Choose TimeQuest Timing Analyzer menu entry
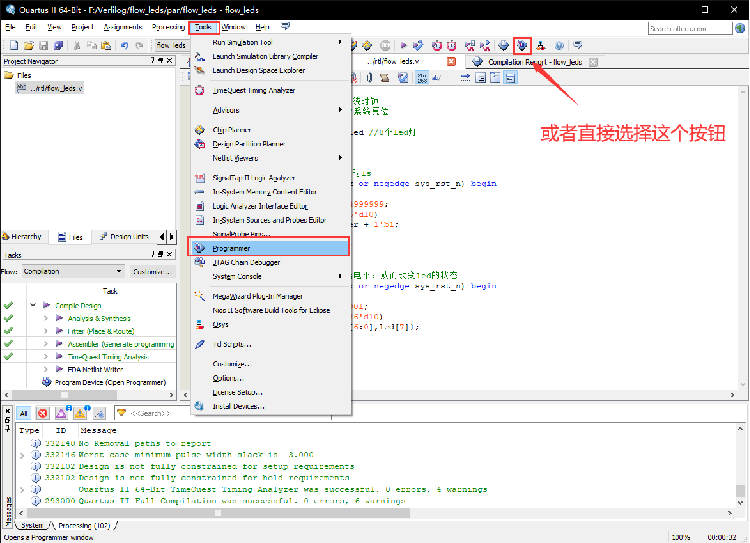The image size is (750, 543). (270, 90)
